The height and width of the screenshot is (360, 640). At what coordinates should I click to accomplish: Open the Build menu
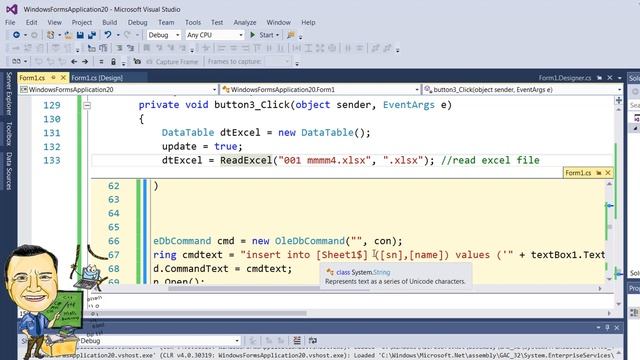click(x=109, y=22)
